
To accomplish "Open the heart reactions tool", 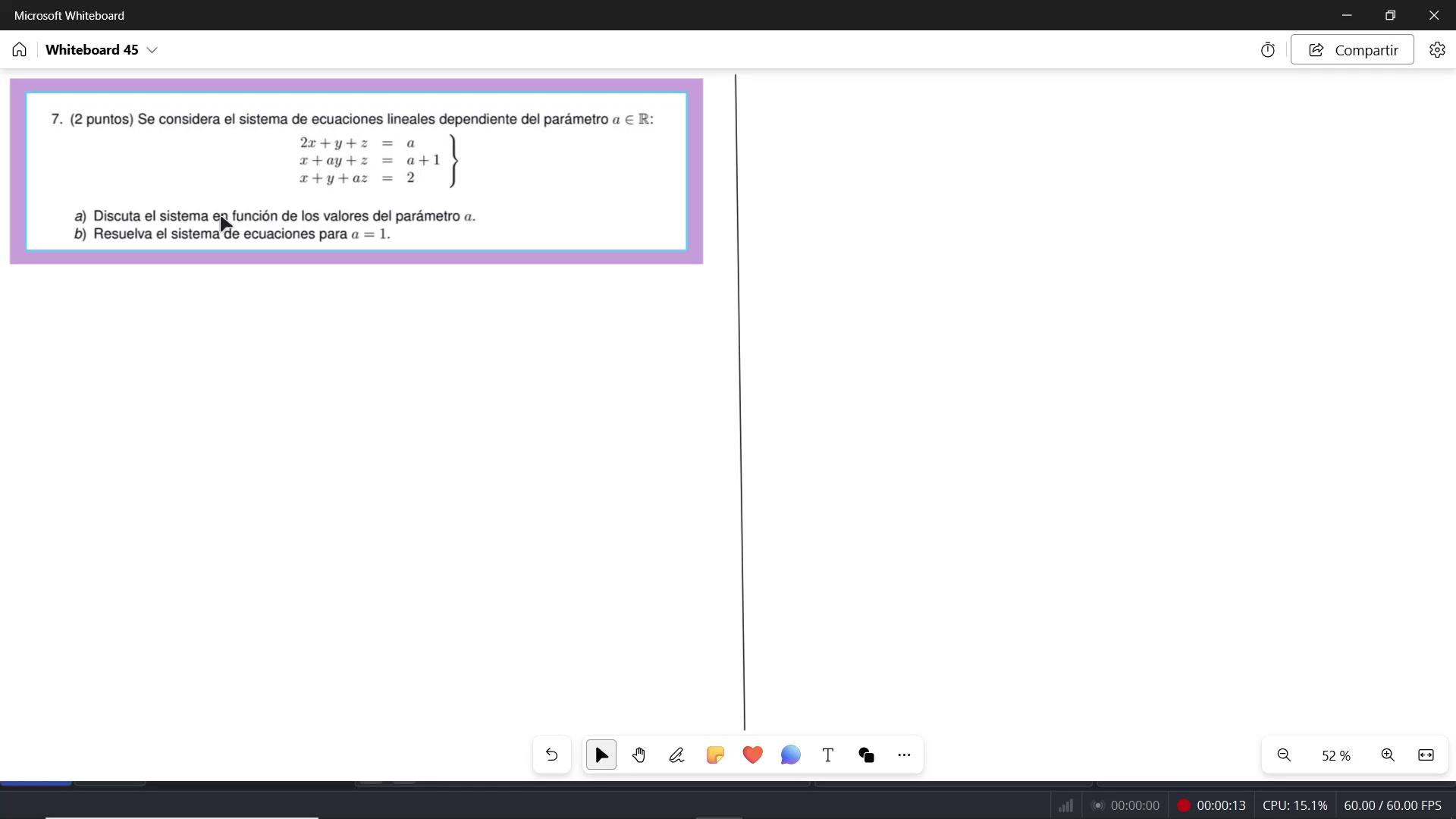I will coord(752,755).
